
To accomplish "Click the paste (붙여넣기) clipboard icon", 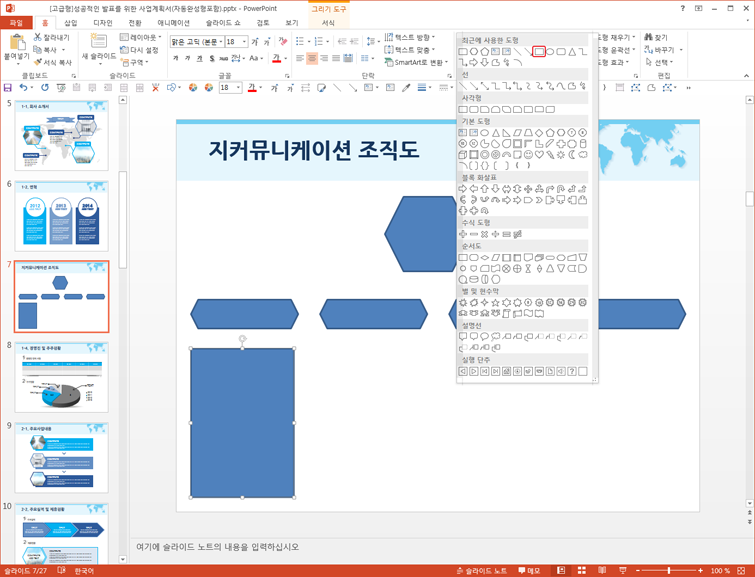I will click(17, 43).
